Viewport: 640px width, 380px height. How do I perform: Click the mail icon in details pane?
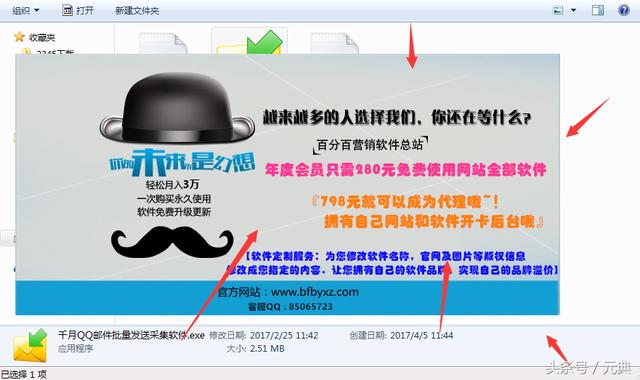point(30,345)
